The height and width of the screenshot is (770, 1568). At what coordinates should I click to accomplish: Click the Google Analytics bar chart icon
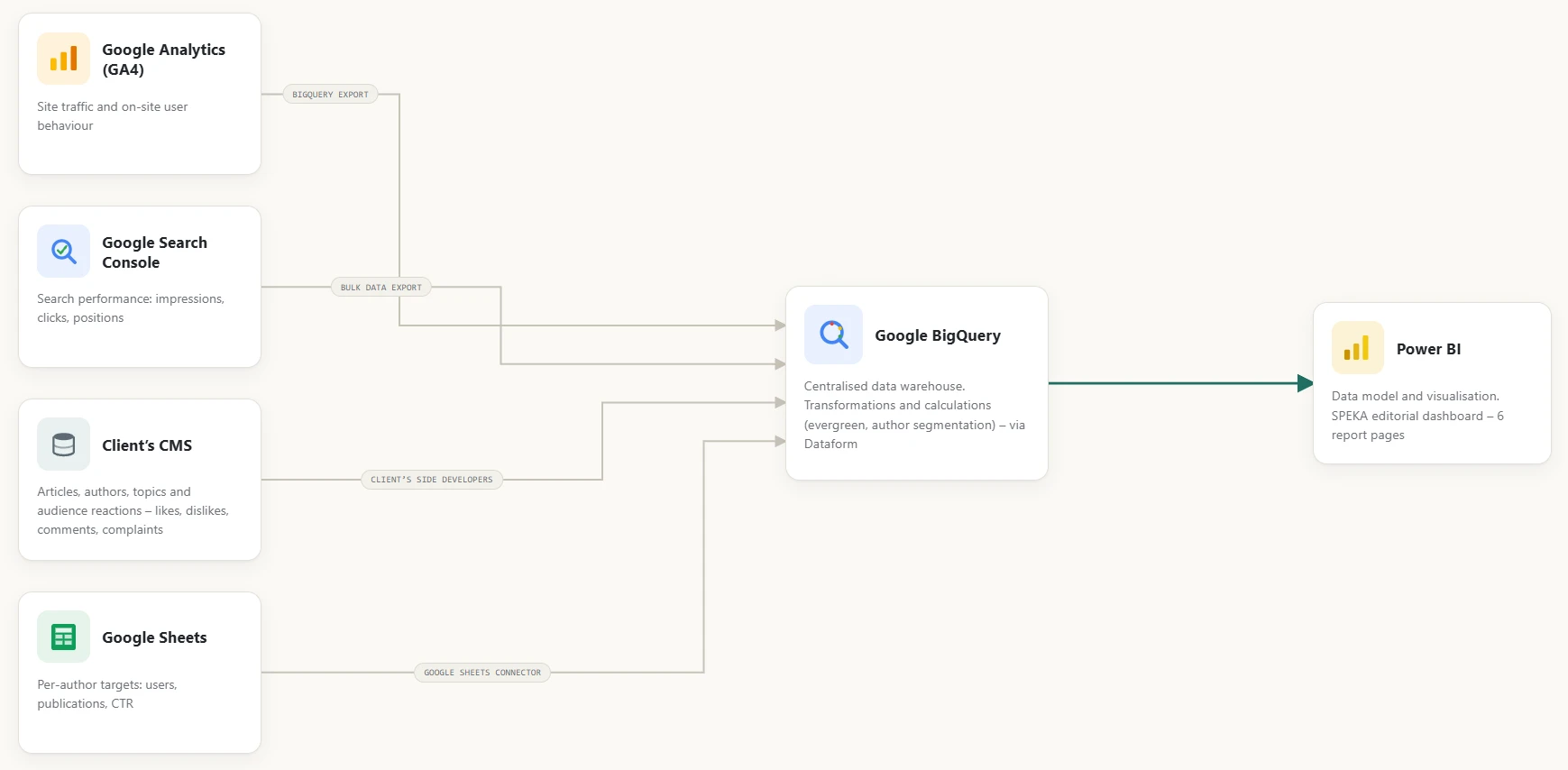point(63,59)
